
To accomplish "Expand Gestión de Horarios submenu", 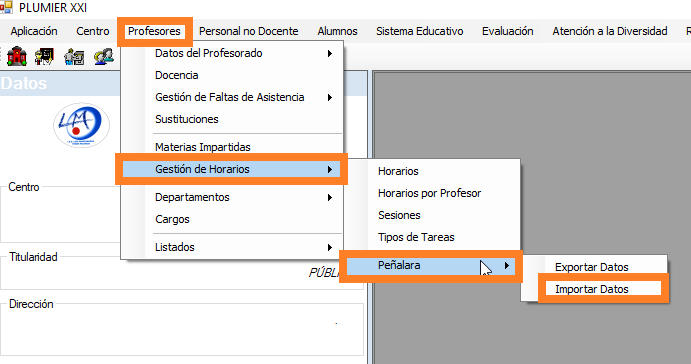I will point(232,169).
